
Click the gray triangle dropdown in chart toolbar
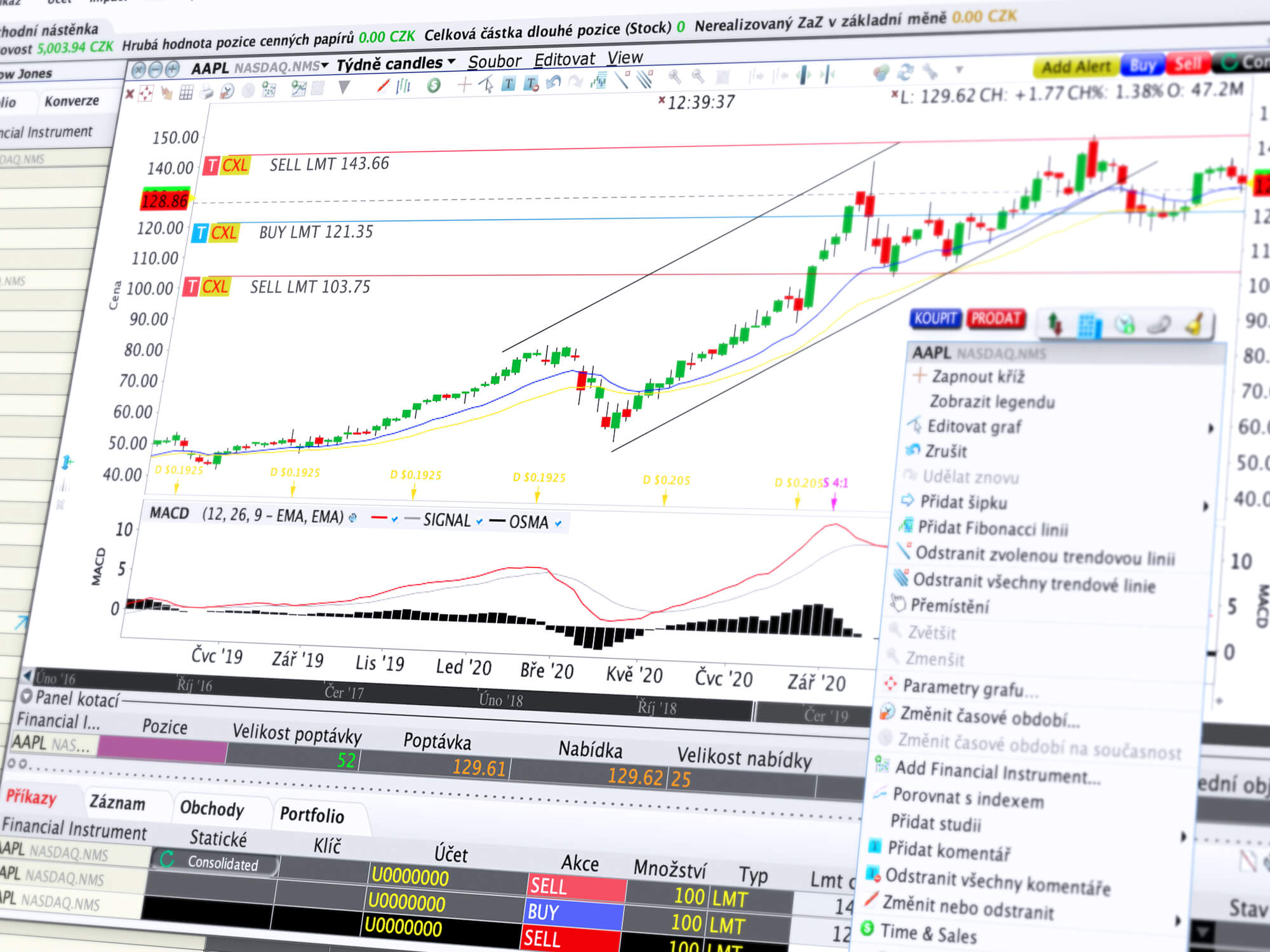[x=344, y=88]
